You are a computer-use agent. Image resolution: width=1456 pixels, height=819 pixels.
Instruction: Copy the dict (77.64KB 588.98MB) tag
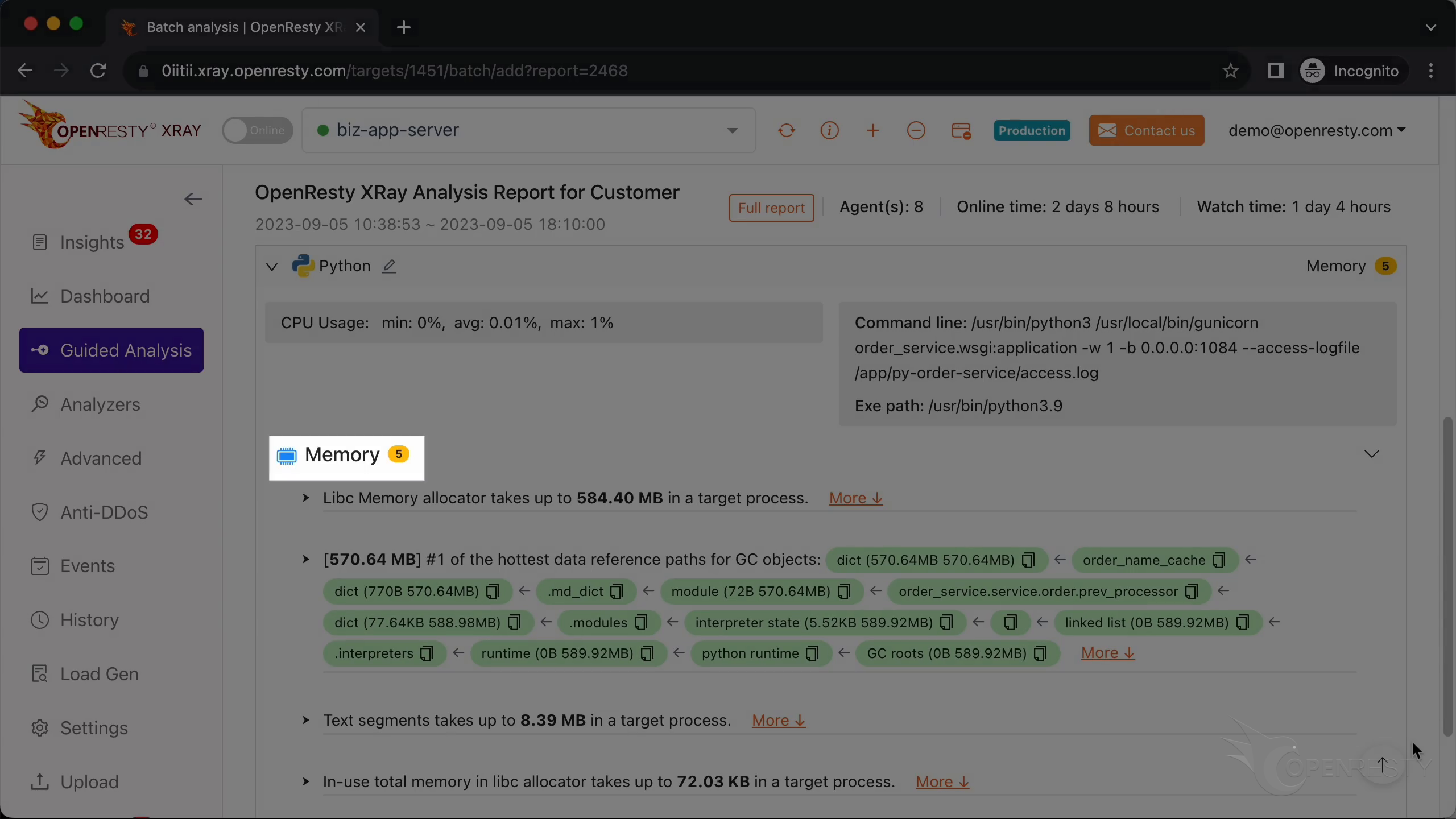(514, 623)
